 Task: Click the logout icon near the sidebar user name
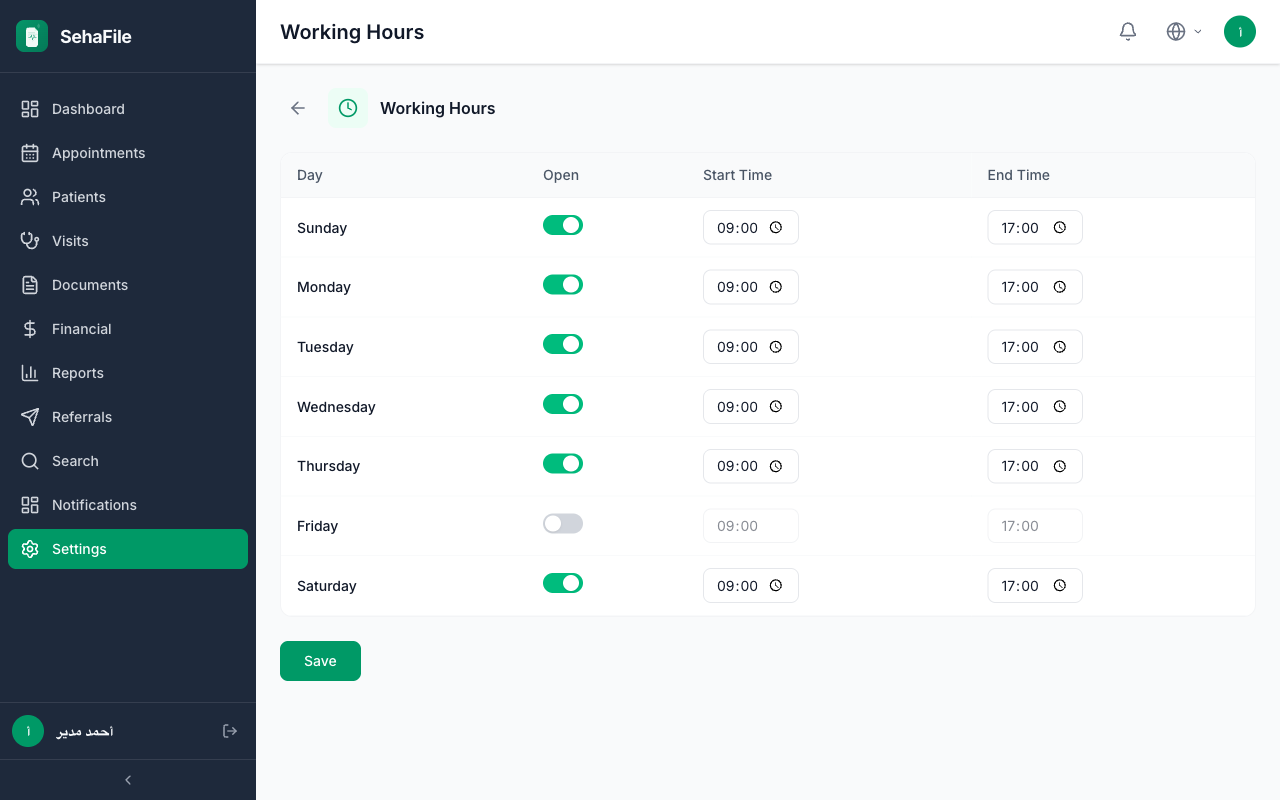230,731
